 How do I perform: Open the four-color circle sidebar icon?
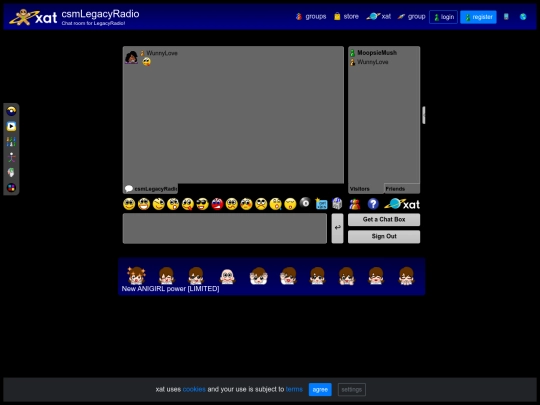[11, 188]
